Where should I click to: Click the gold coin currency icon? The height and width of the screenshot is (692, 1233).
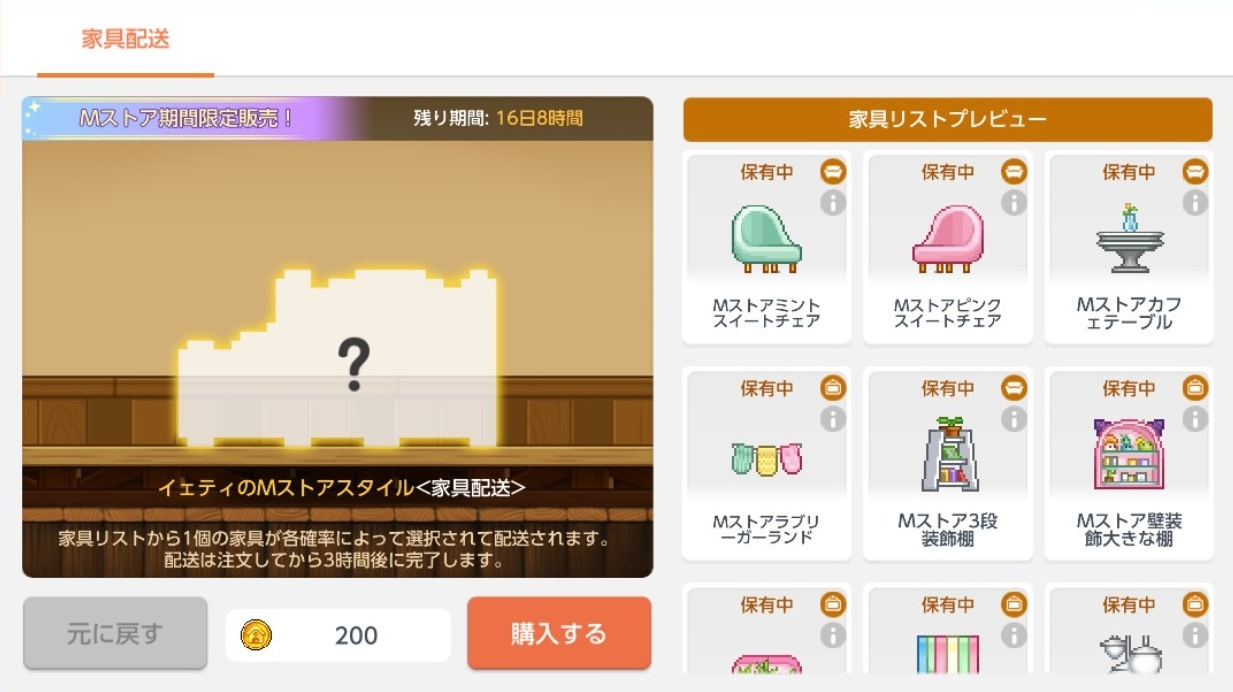point(257,635)
